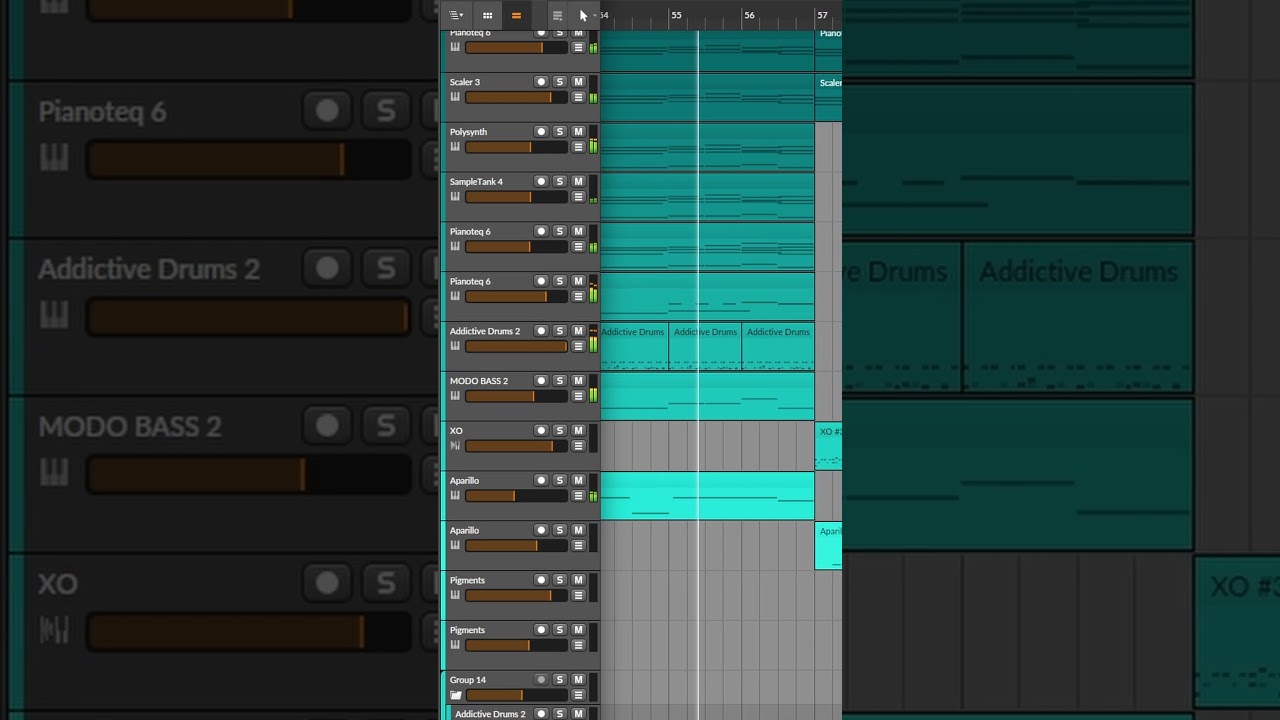
Task: Solo the MODO BASS 2 track
Action: (560, 381)
